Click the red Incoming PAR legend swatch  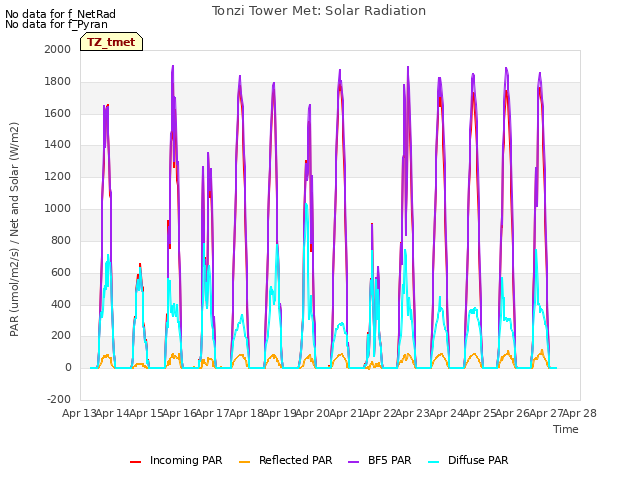coord(136,462)
